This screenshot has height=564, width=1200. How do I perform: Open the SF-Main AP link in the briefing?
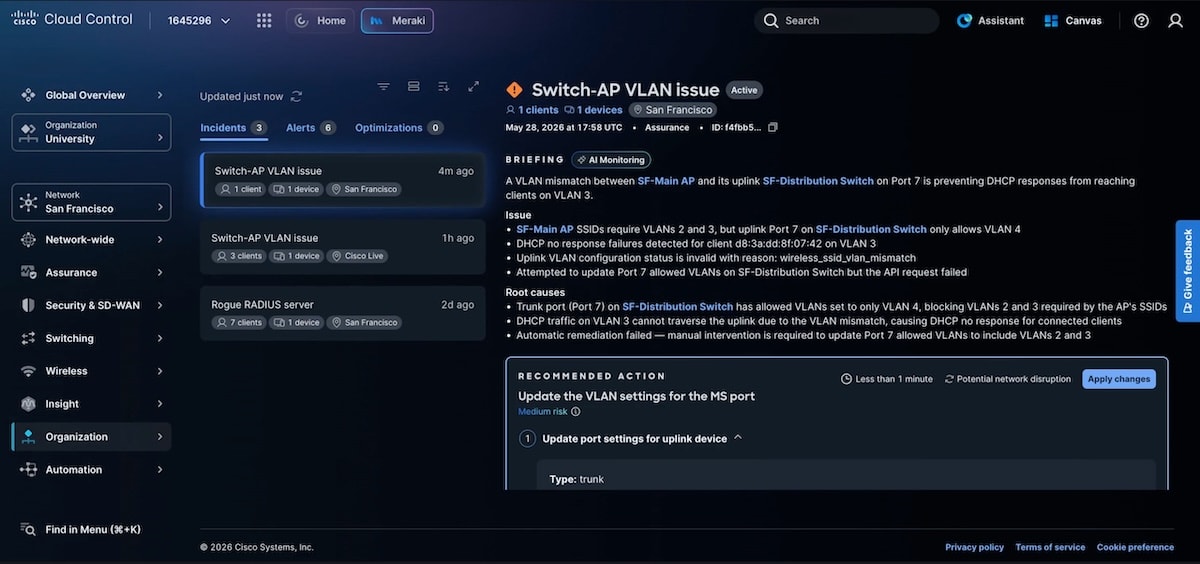click(666, 181)
